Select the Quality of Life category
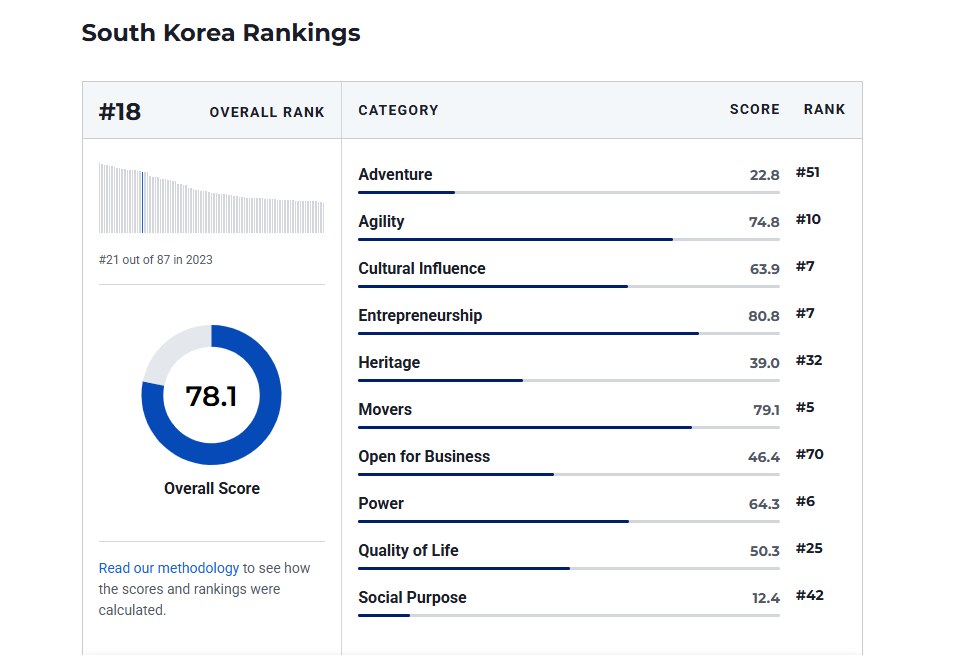Screen dimensions: 957x655 pos(408,551)
